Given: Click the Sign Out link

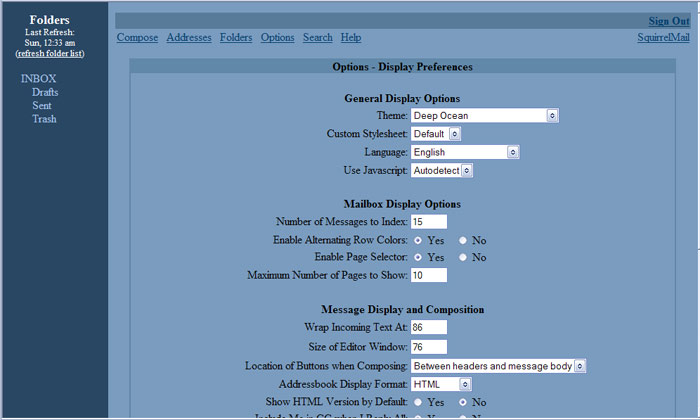Looking at the screenshot, I should pos(668,21).
